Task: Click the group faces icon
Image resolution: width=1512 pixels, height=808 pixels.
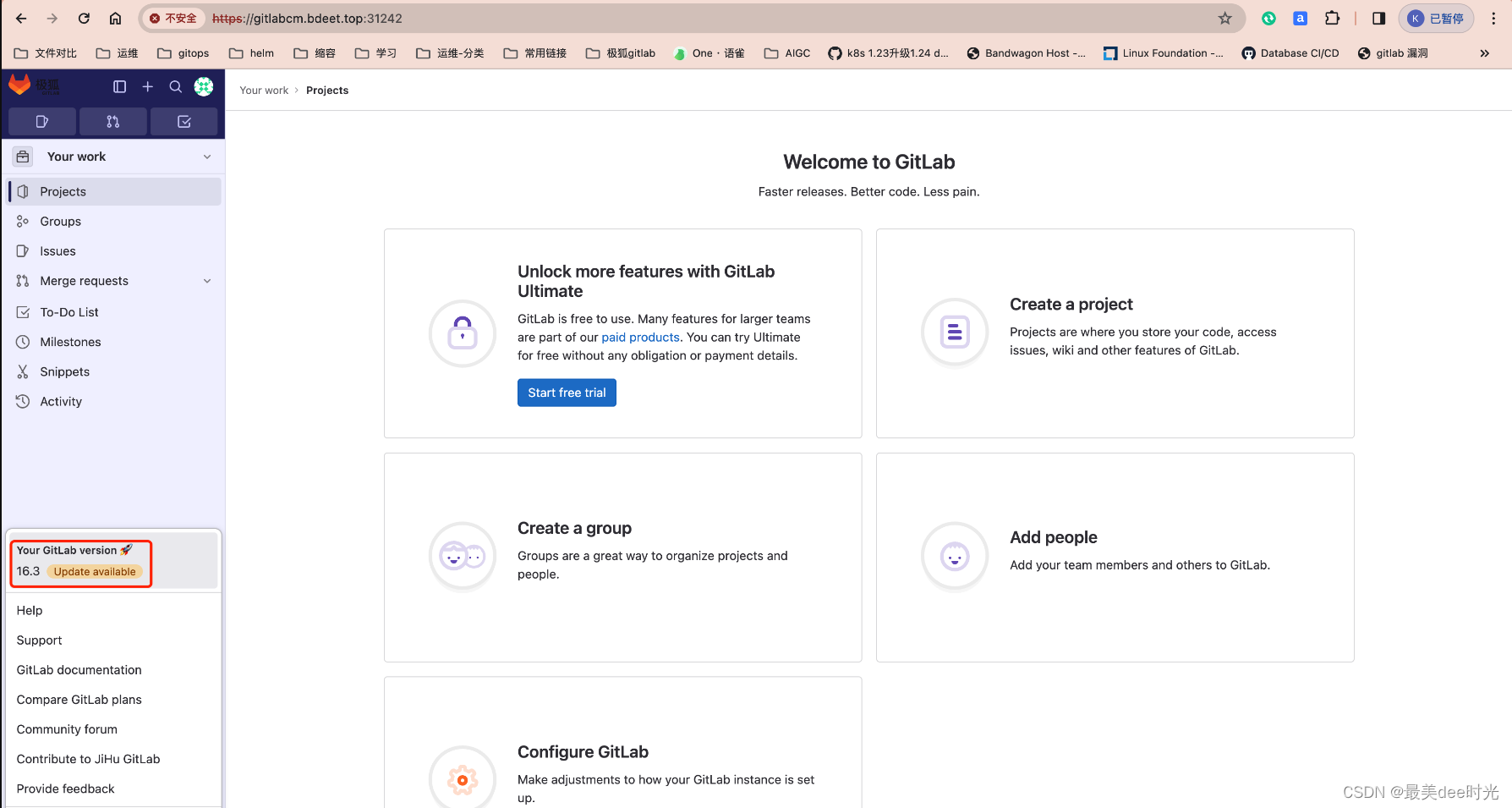Action: (x=463, y=556)
